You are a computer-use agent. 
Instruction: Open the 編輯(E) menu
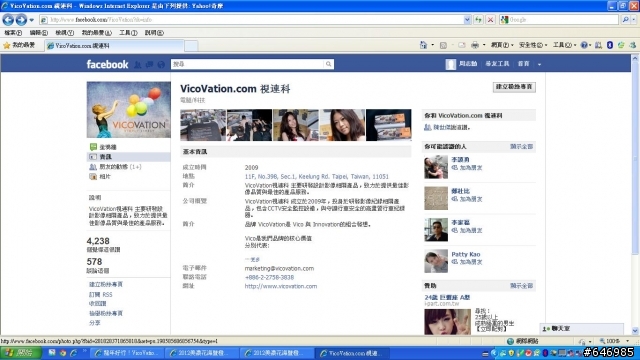[38, 33]
